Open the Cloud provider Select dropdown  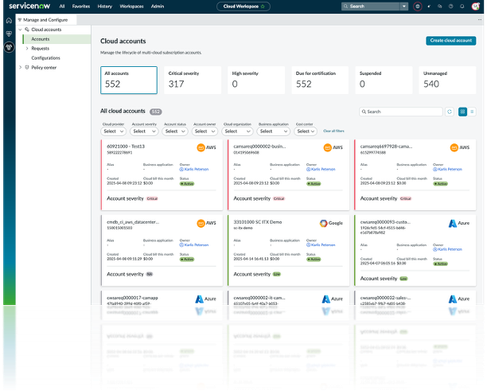point(113,131)
